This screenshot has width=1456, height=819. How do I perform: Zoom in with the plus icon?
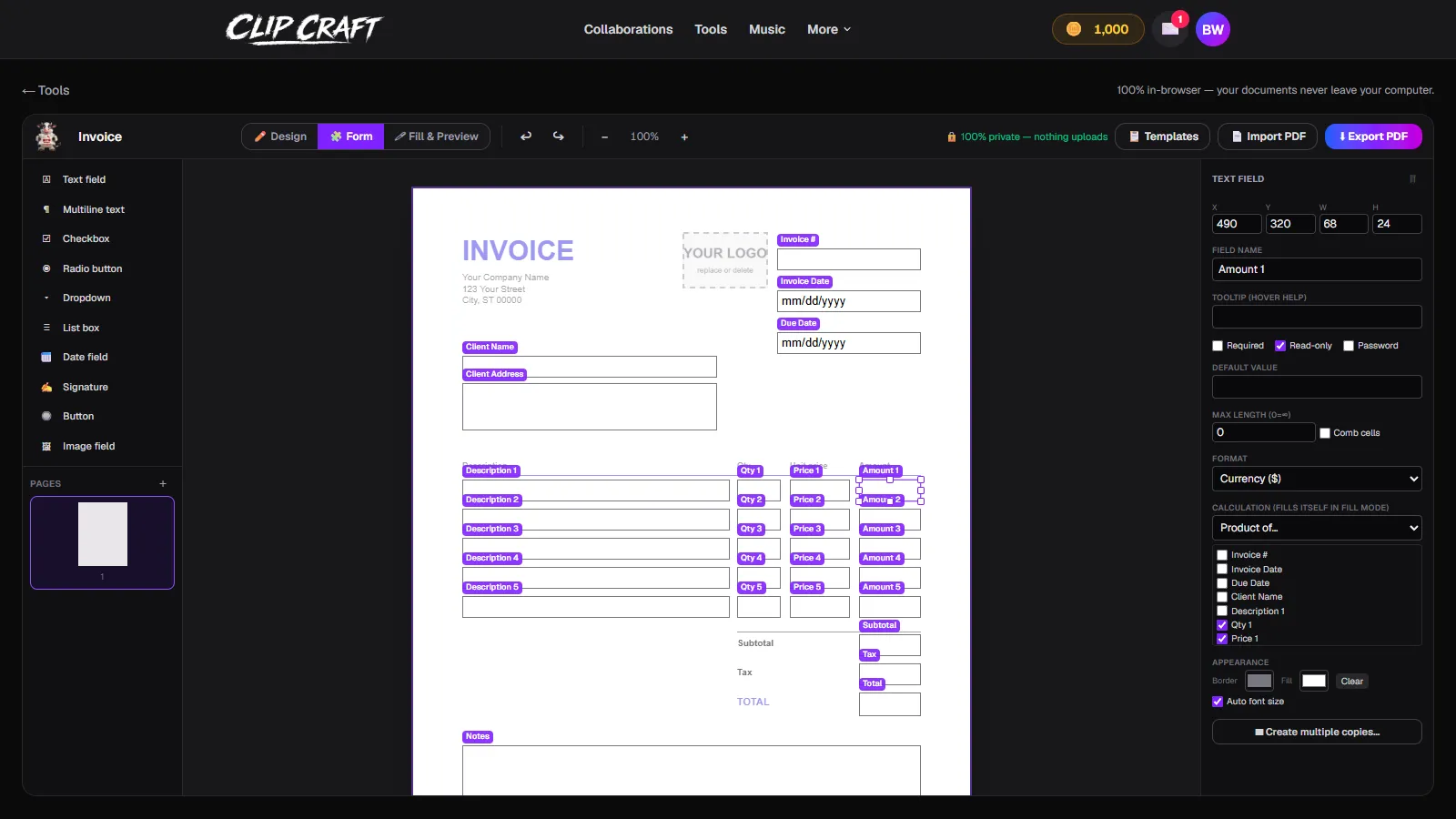tap(684, 137)
